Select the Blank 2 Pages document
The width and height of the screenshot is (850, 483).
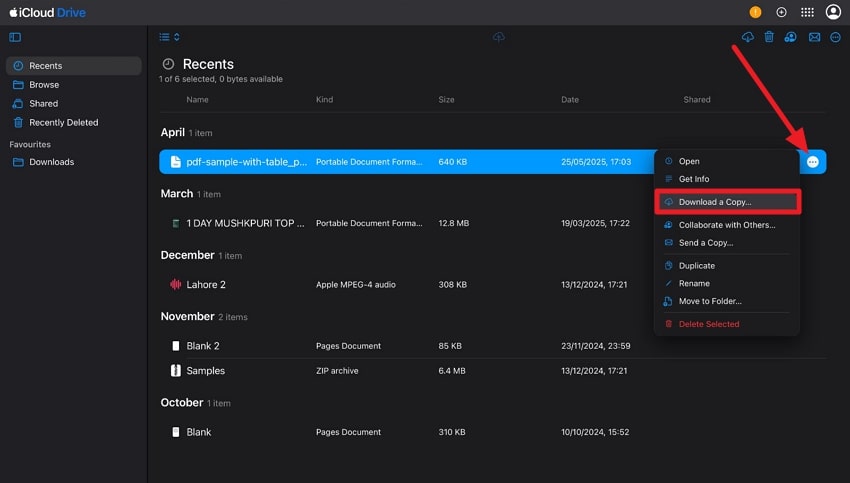pyautogui.click(x=203, y=346)
